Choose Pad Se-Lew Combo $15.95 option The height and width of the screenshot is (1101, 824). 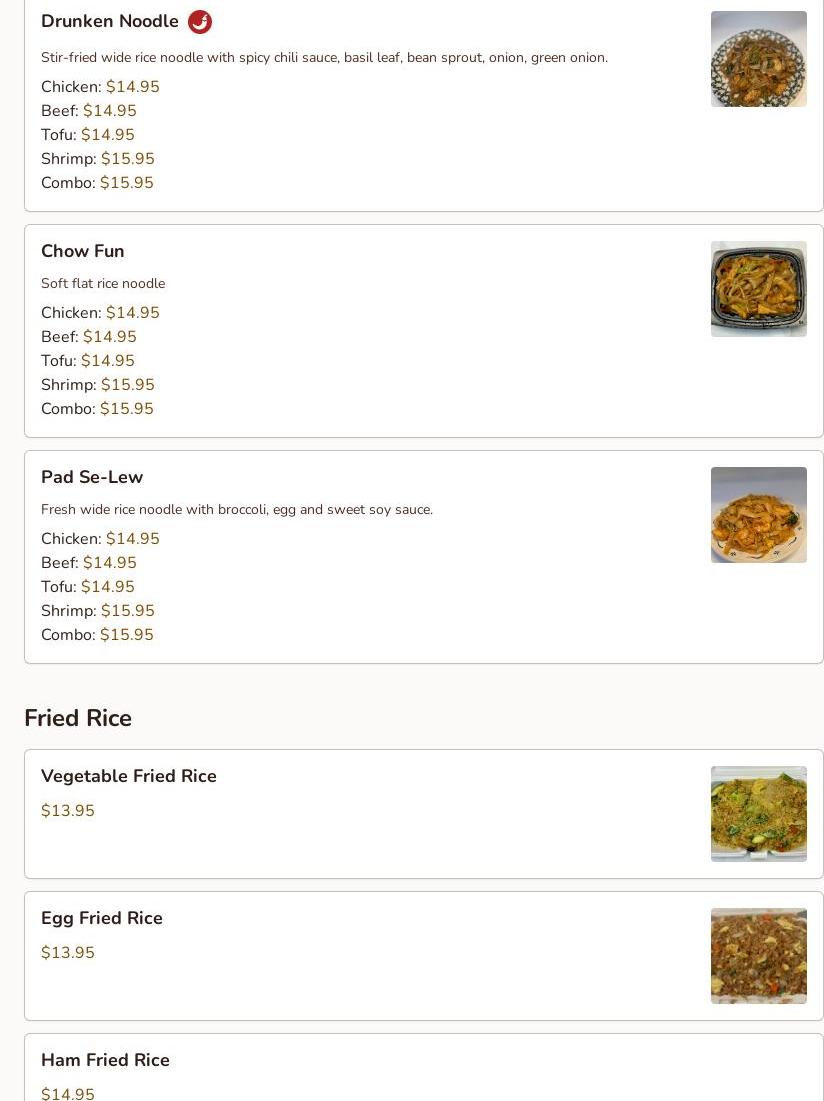[97, 635]
